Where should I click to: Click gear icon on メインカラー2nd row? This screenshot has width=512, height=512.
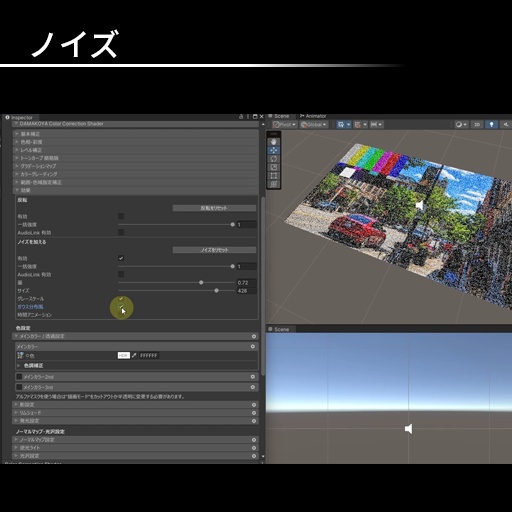pyautogui.click(x=253, y=377)
